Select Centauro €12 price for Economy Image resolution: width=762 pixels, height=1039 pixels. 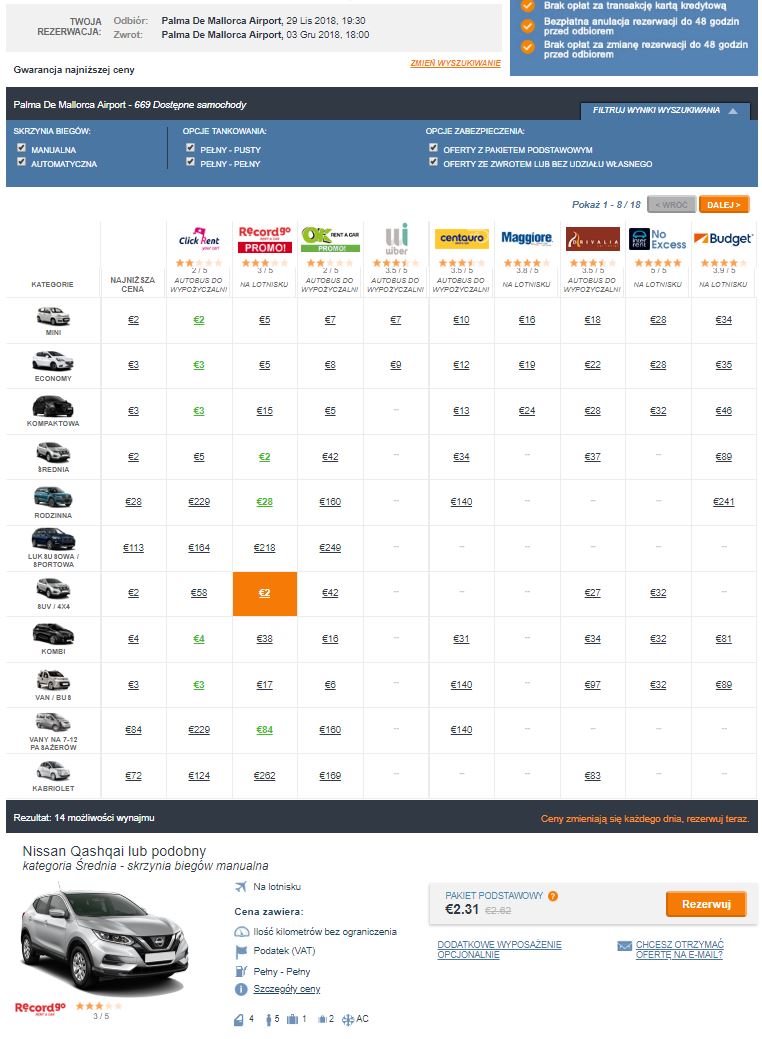coord(461,365)
